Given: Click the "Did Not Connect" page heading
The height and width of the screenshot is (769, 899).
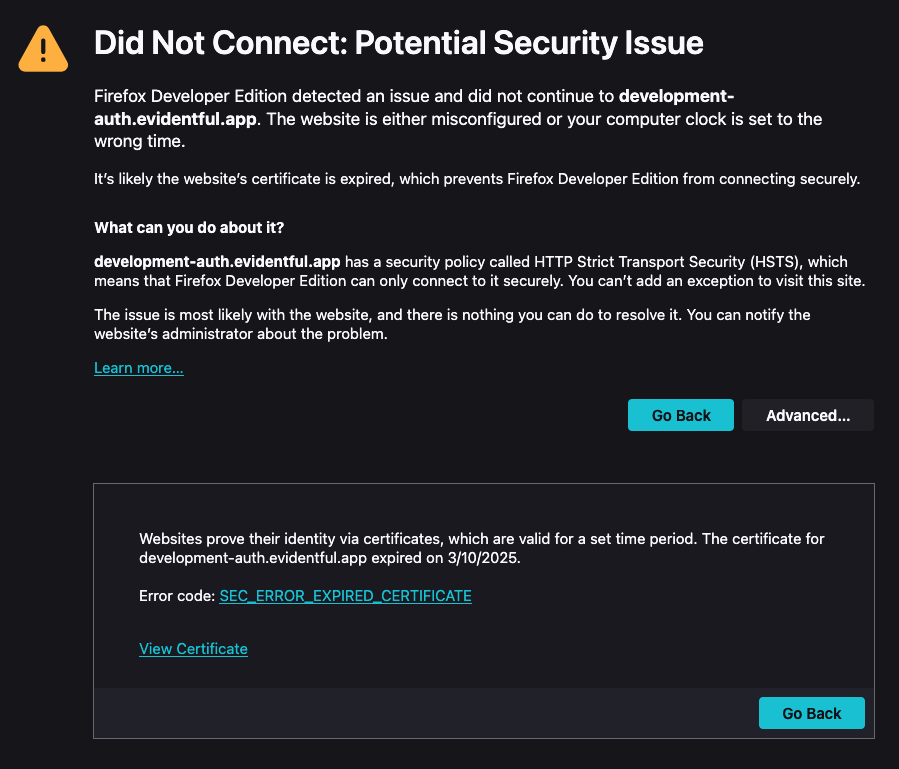Looking at the screenshot, I should click(x=398, y=43).
